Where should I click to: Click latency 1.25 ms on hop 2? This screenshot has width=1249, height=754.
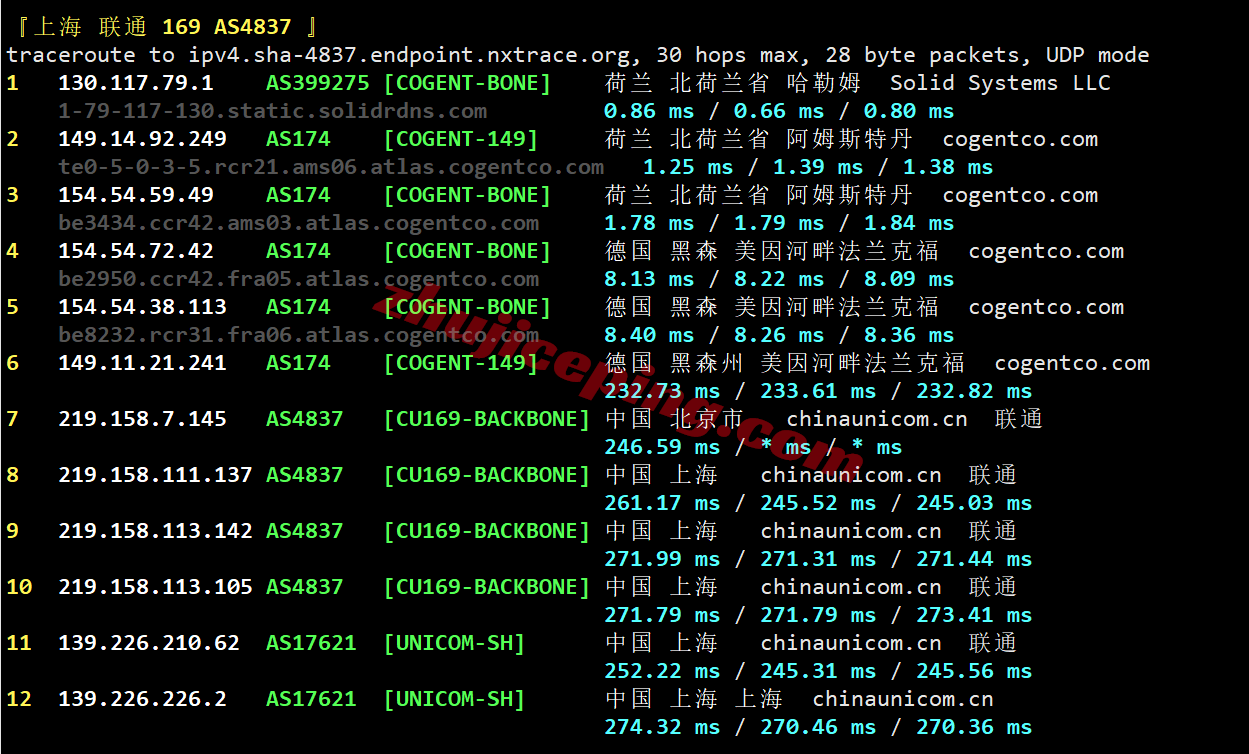click(x=688, y=167)
